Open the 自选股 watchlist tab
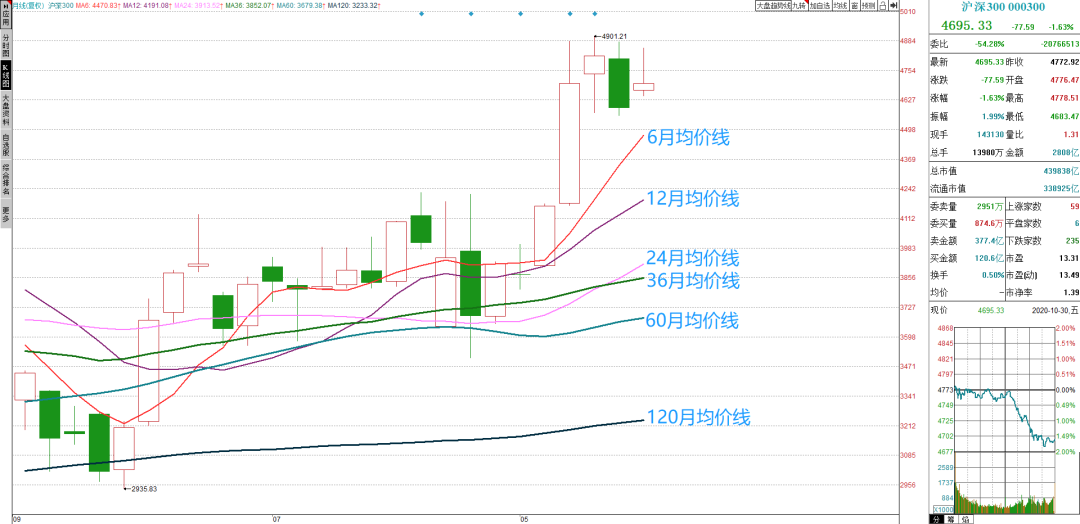Image resolution: width=1080 pixels, height=524 pixels. point(6,144)
